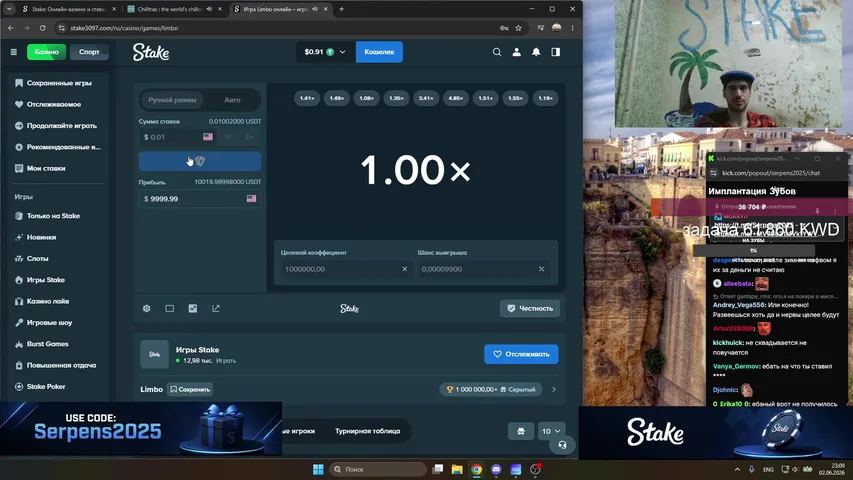
Task: Click the win chance input field
Action: click(483, 269)
